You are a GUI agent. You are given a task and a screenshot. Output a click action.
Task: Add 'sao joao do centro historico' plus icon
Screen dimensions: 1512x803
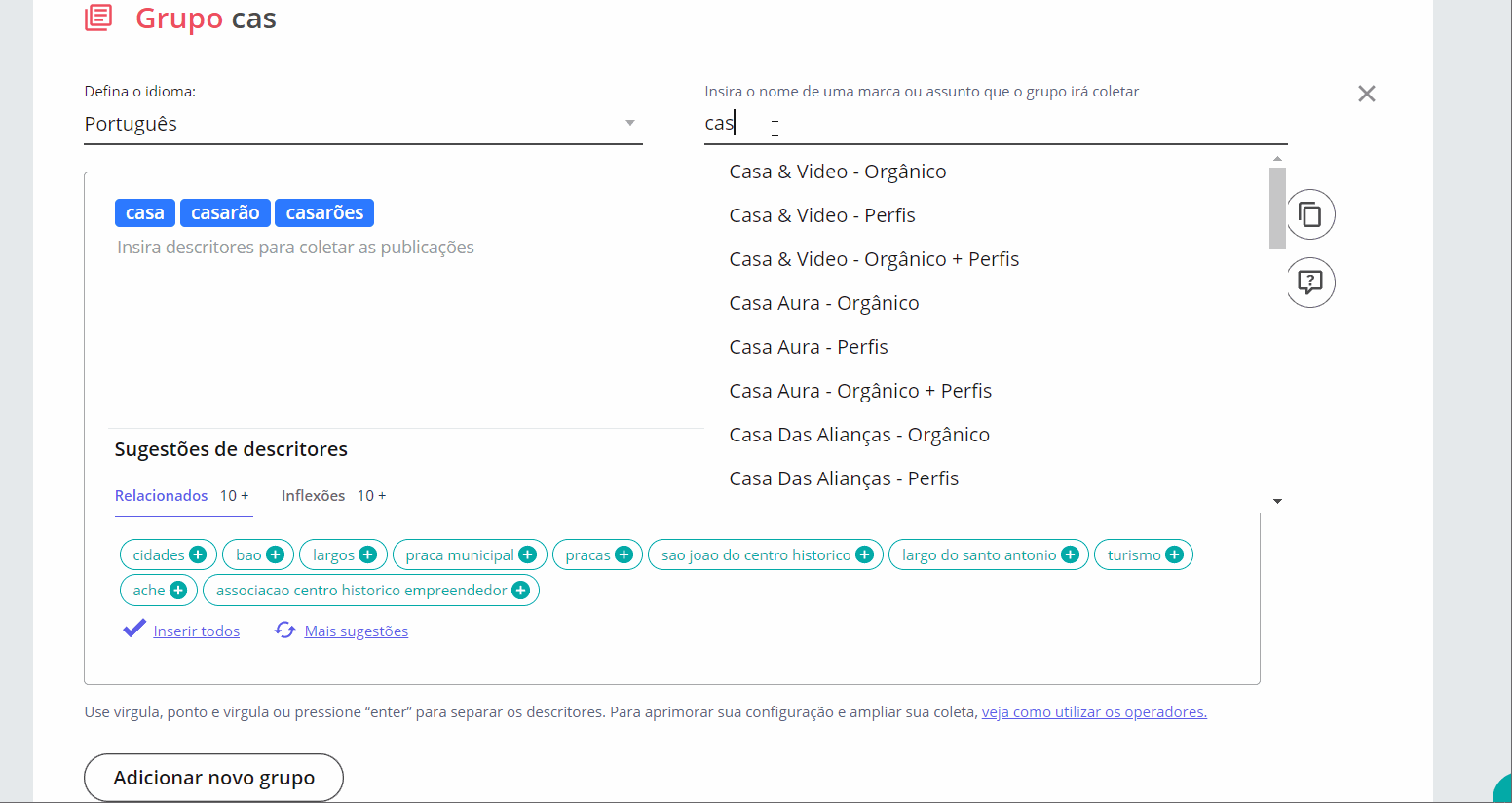point(865,554)
